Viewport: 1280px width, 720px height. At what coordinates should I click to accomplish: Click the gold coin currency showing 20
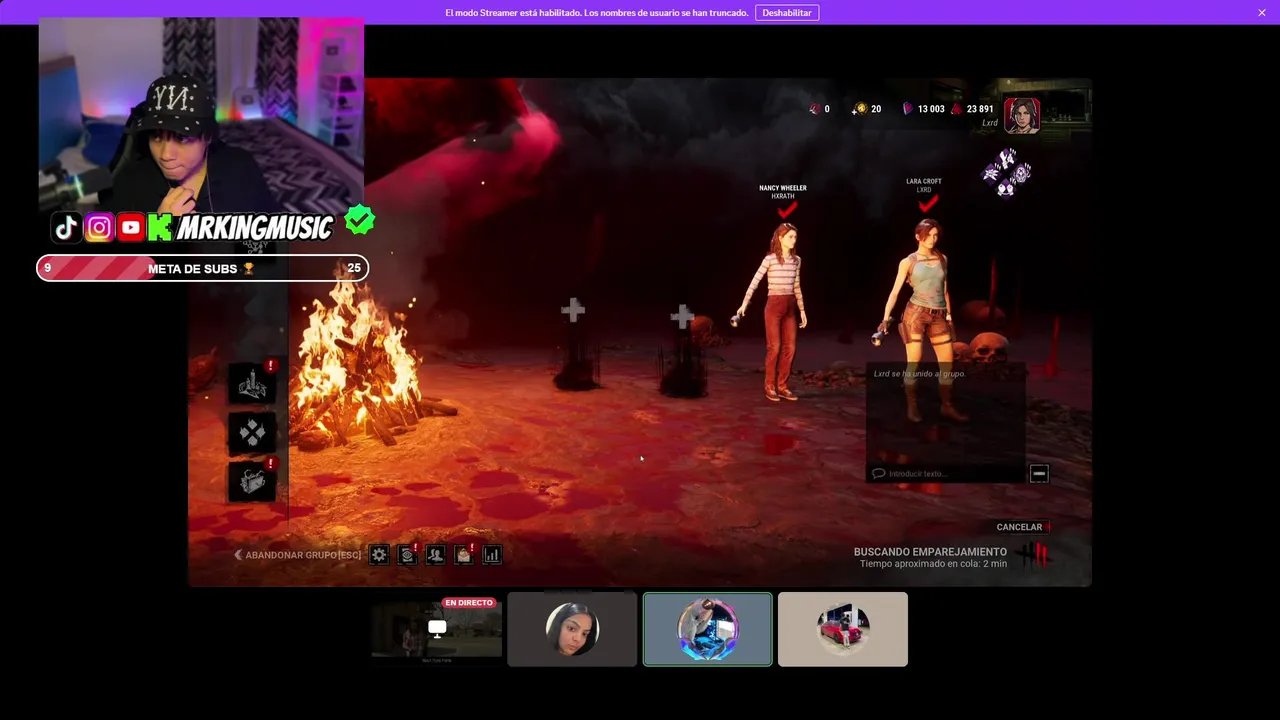pyautogui.click(x=859, y=109)
